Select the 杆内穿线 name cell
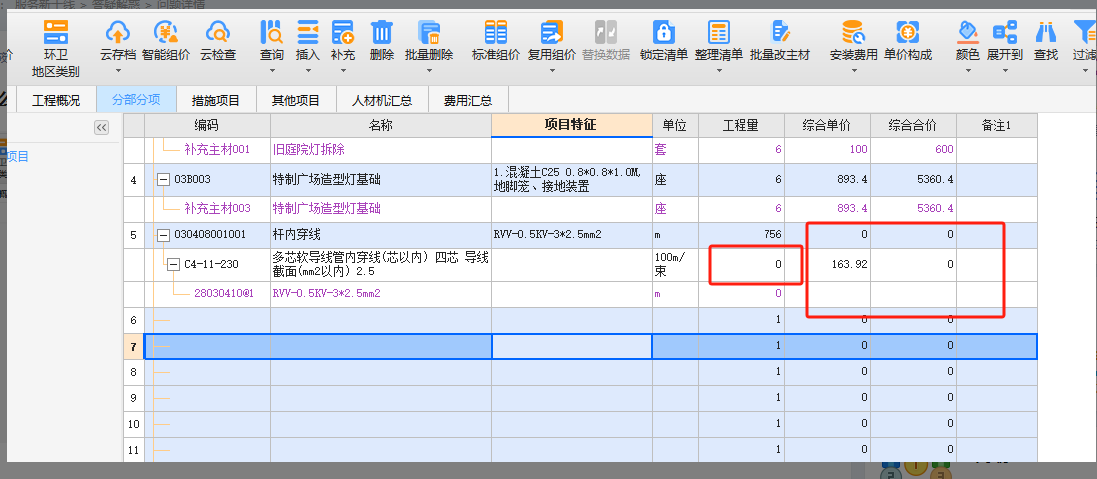Image resolution: width=1097 pixels, height=479 pixels. tap(381, 235)
